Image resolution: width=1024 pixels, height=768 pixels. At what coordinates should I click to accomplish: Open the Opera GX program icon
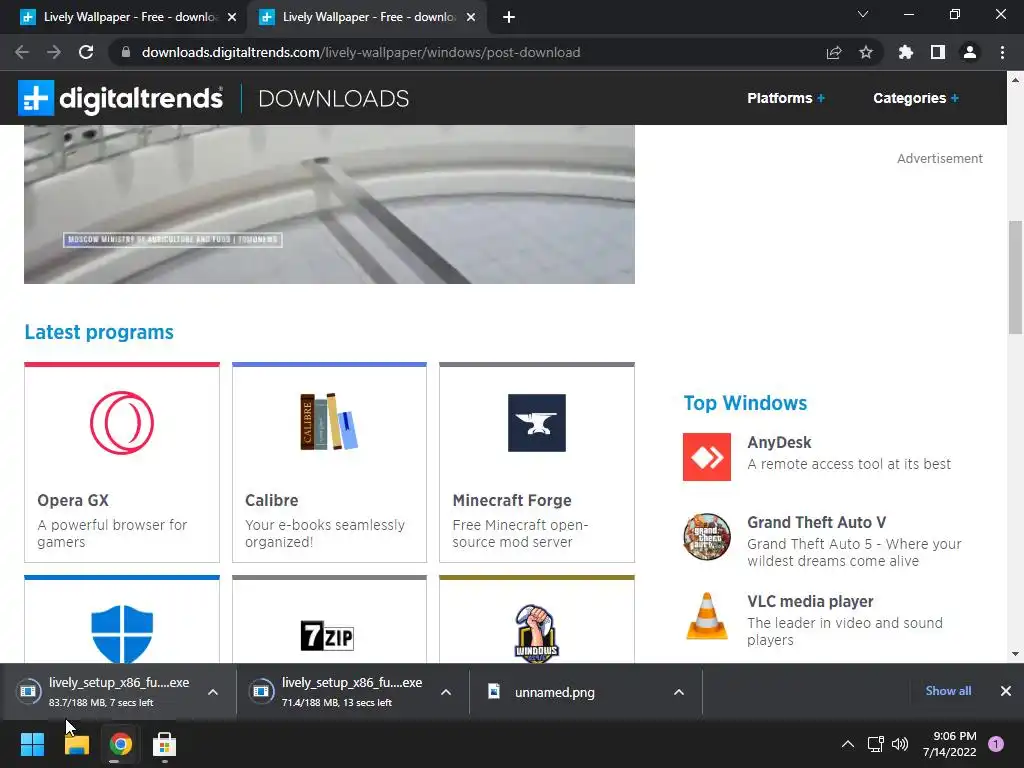(122, 423)
